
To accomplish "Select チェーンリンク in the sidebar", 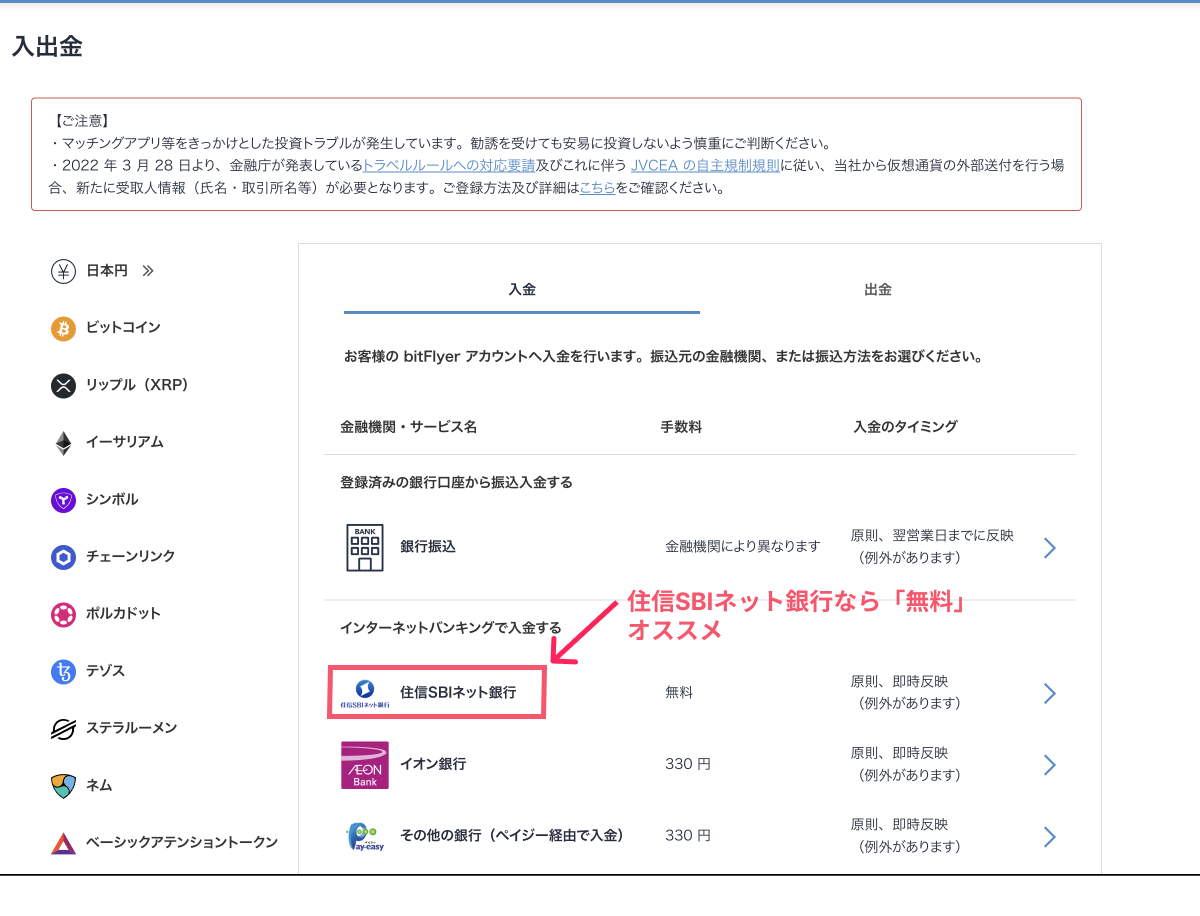I will [131, 557].
